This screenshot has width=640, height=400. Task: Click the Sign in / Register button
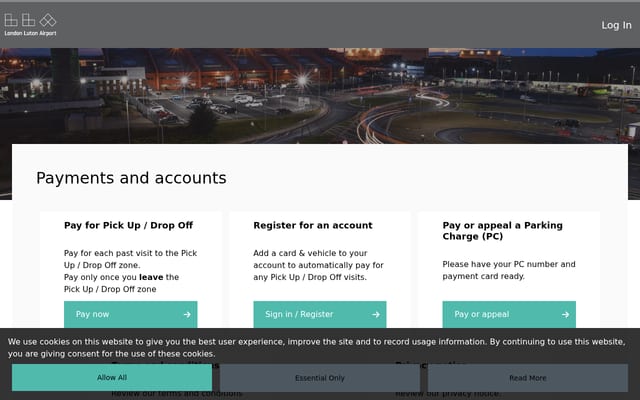pos(320,314)
